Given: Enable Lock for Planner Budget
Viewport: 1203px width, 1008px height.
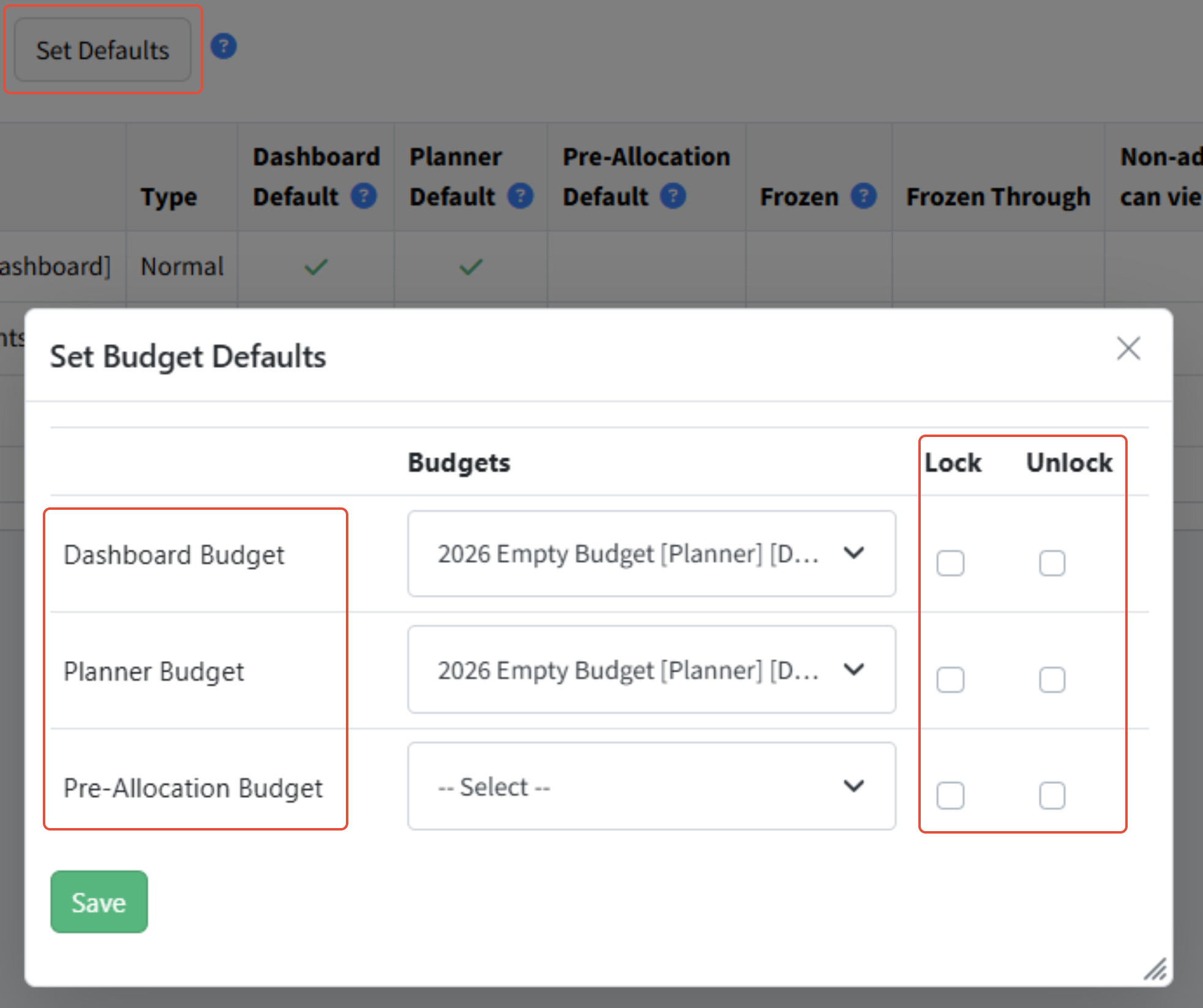Looking at the screenshot, I should [x=950, y=679].
